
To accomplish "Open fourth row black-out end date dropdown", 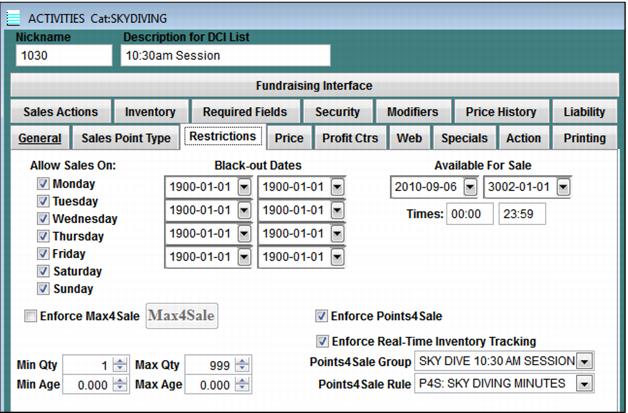I will pos(337,257).
